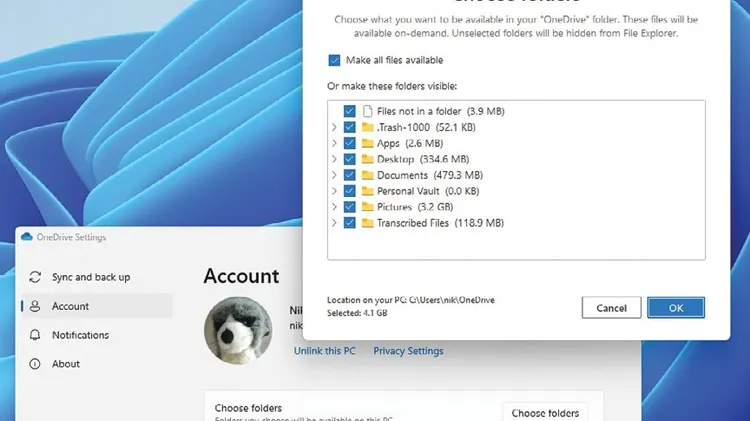Click the 'OneDrive Settings' window title text
The image size is (750, 421).
pos(71,237)
